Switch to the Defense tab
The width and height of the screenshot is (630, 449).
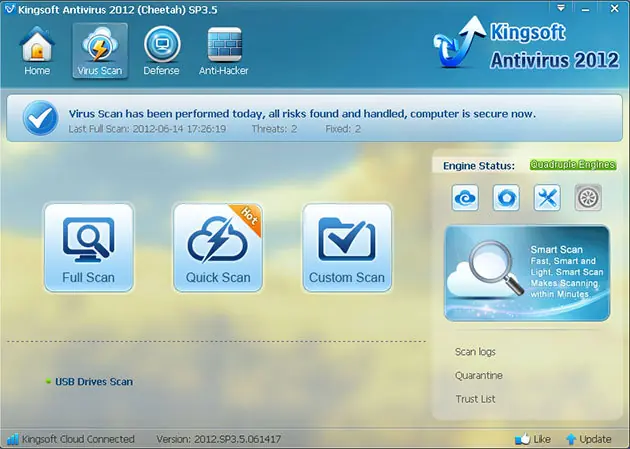(161, 52)
